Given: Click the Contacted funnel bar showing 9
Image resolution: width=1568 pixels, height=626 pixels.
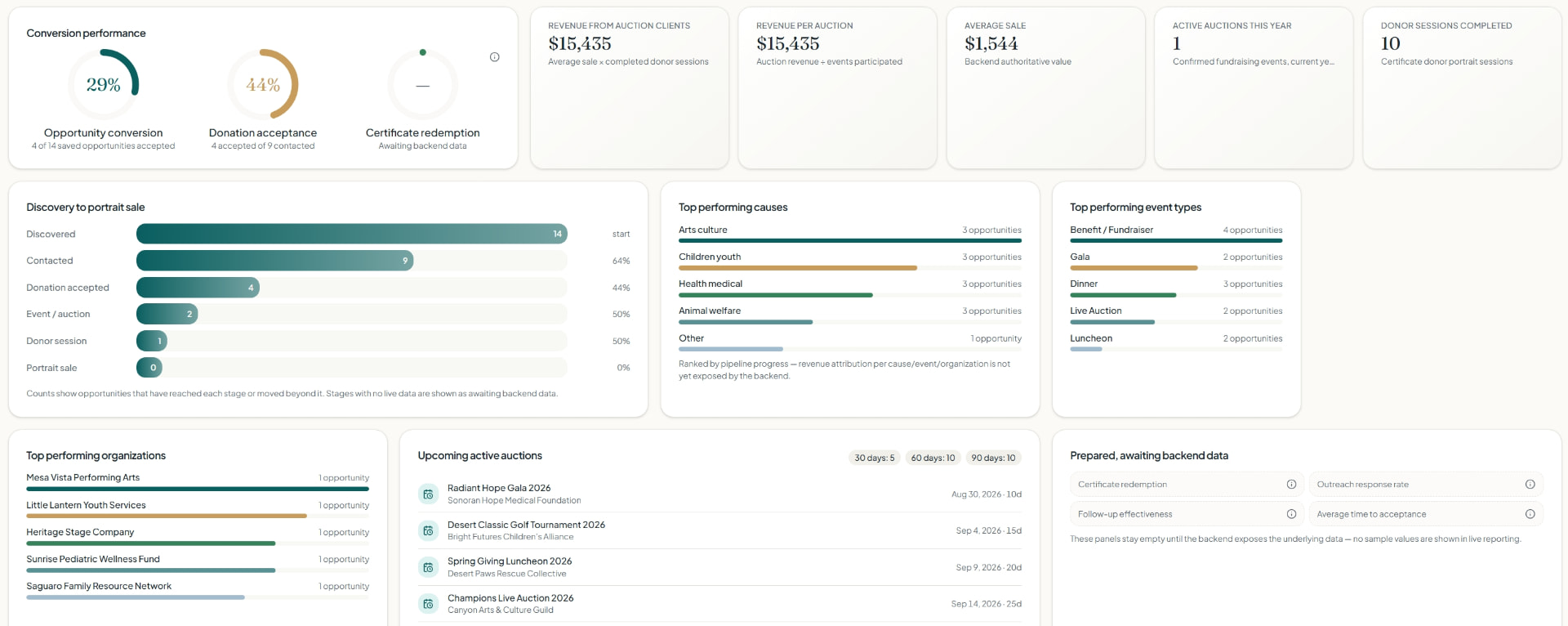Looking at the screenshot, I should coord(275,261).
